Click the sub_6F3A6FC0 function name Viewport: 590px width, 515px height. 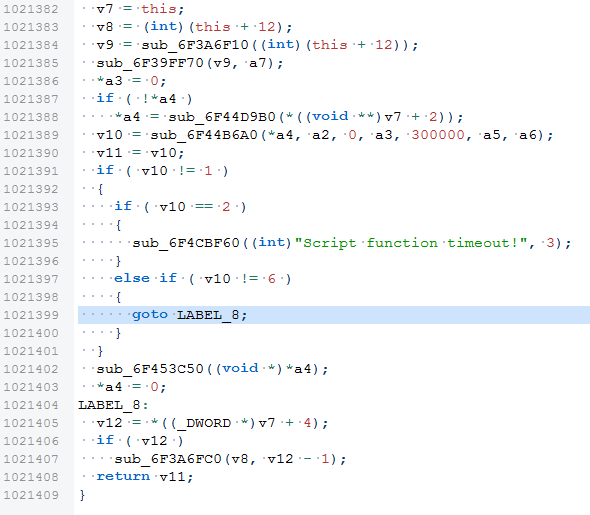tap(168, 459)
